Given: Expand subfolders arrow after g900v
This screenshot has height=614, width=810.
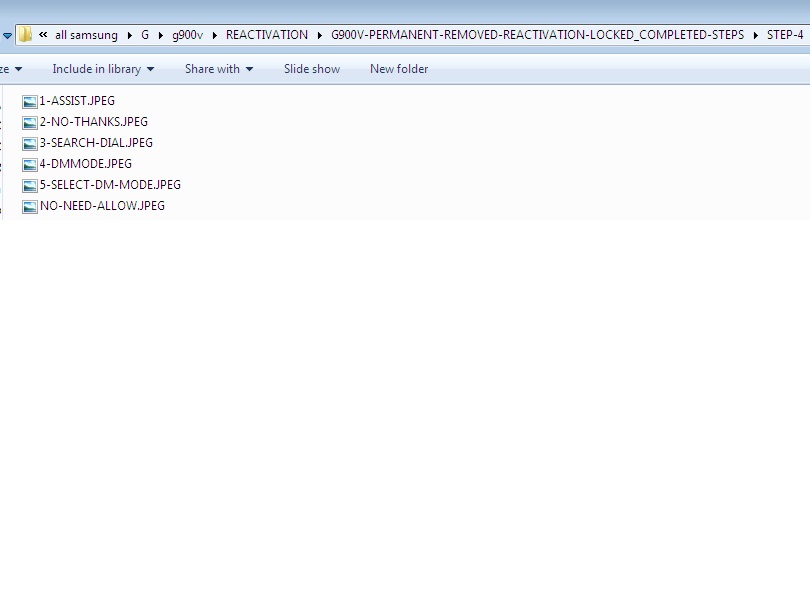Looking at the screenshot, I should tap(214, 36).
